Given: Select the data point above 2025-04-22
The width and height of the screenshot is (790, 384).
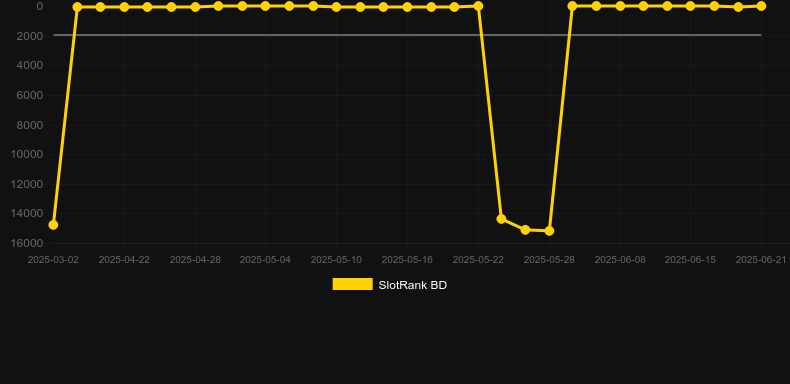Looking at the screenshot, I should pos(124,7).
